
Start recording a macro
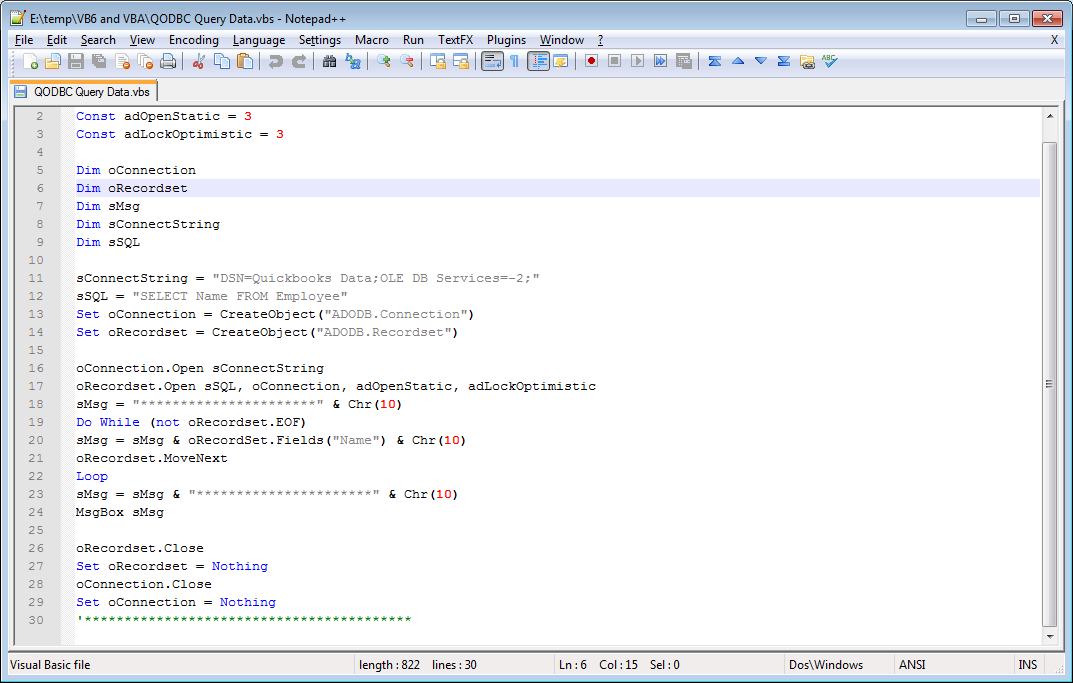[x=589, y=61]
